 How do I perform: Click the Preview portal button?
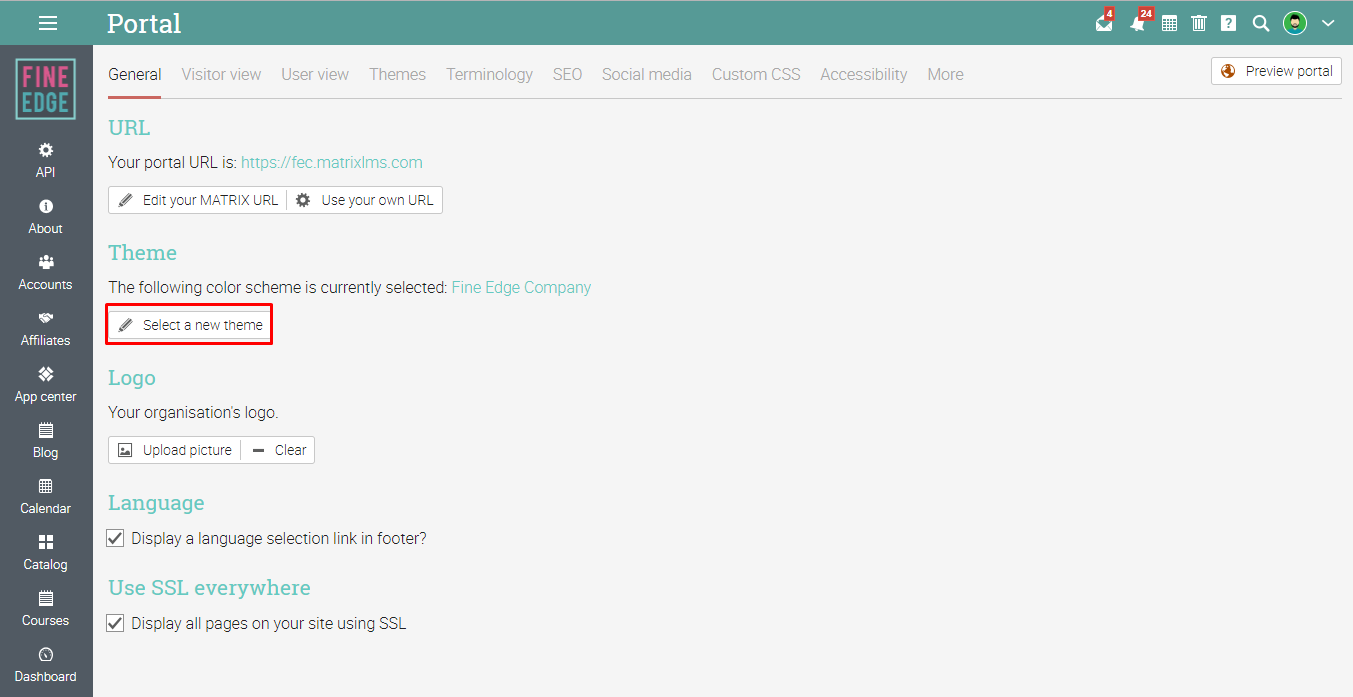[x=1276, y=71]
